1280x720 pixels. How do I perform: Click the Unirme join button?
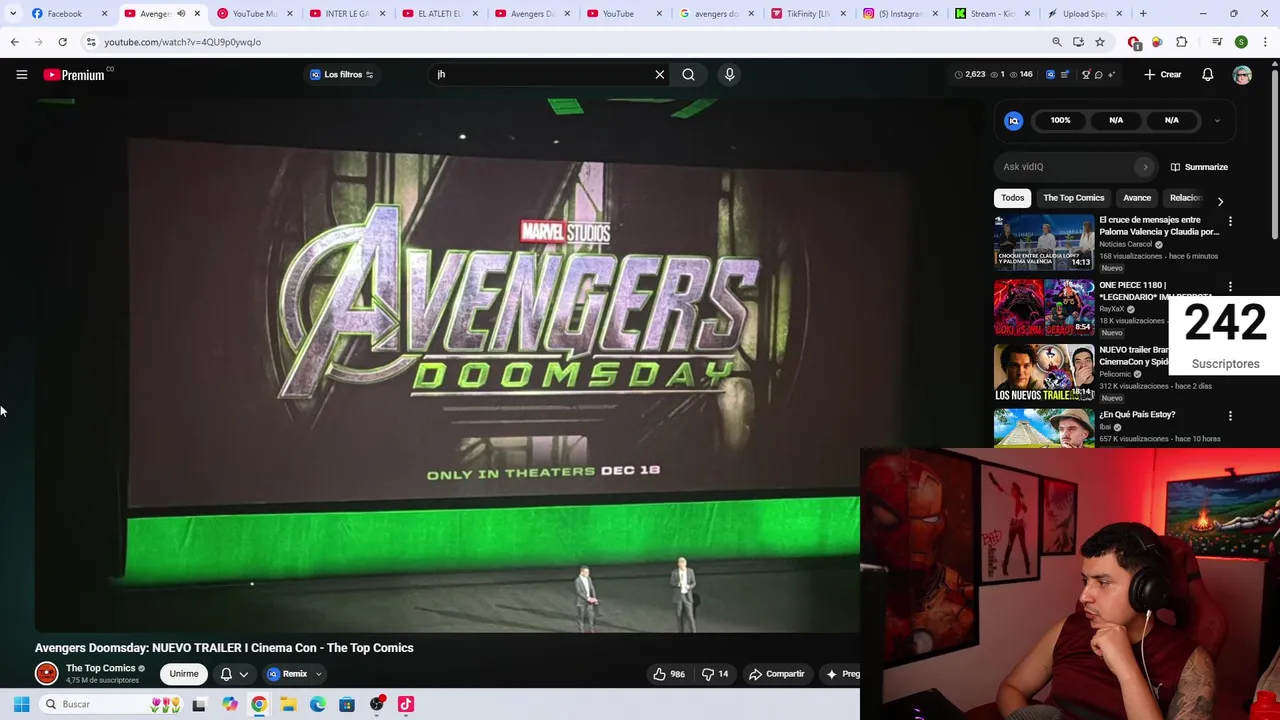[184, 674]
